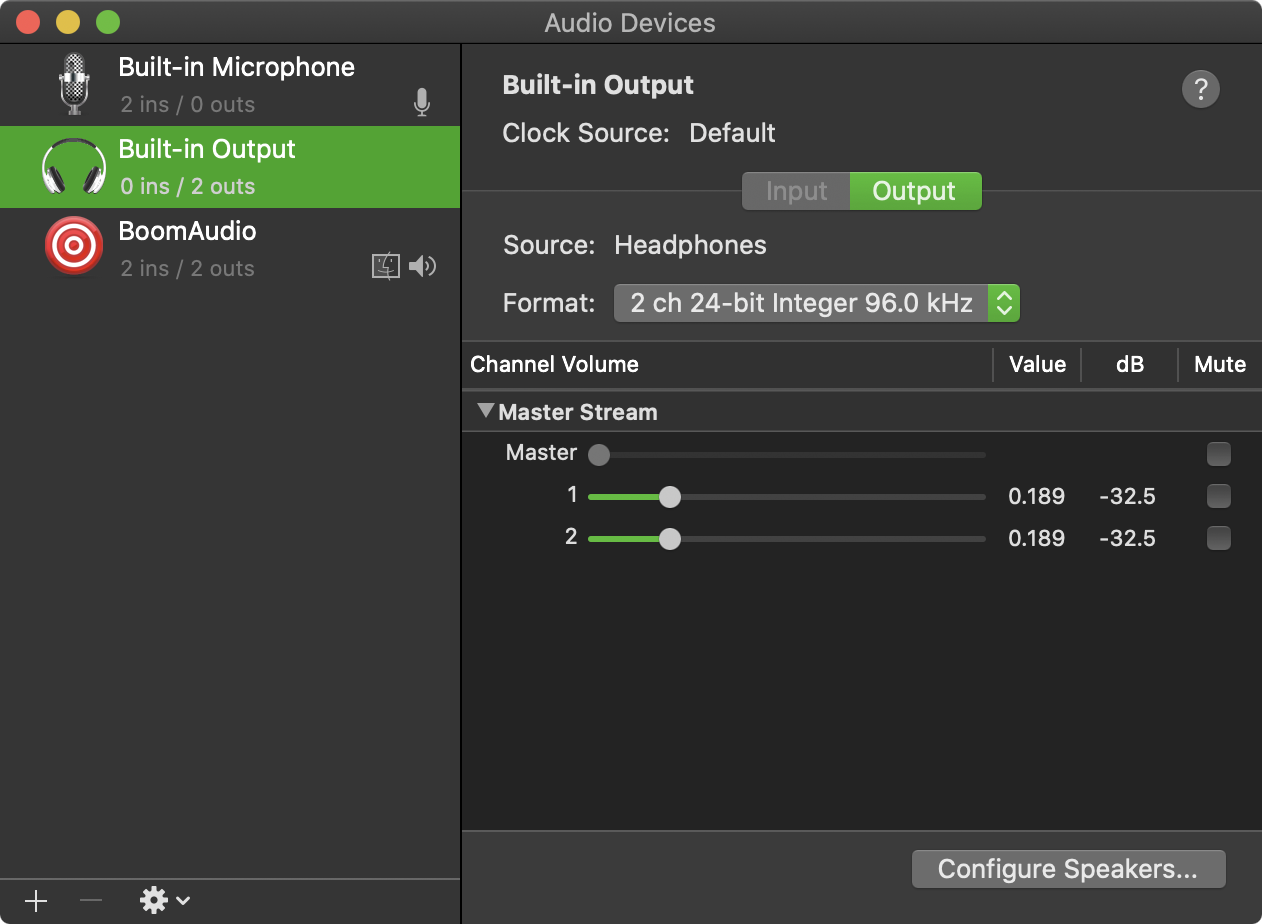Viewport: 1262px width, 924px height.
Task: Click the minus icon to remove device
Action: coord(91,901)
